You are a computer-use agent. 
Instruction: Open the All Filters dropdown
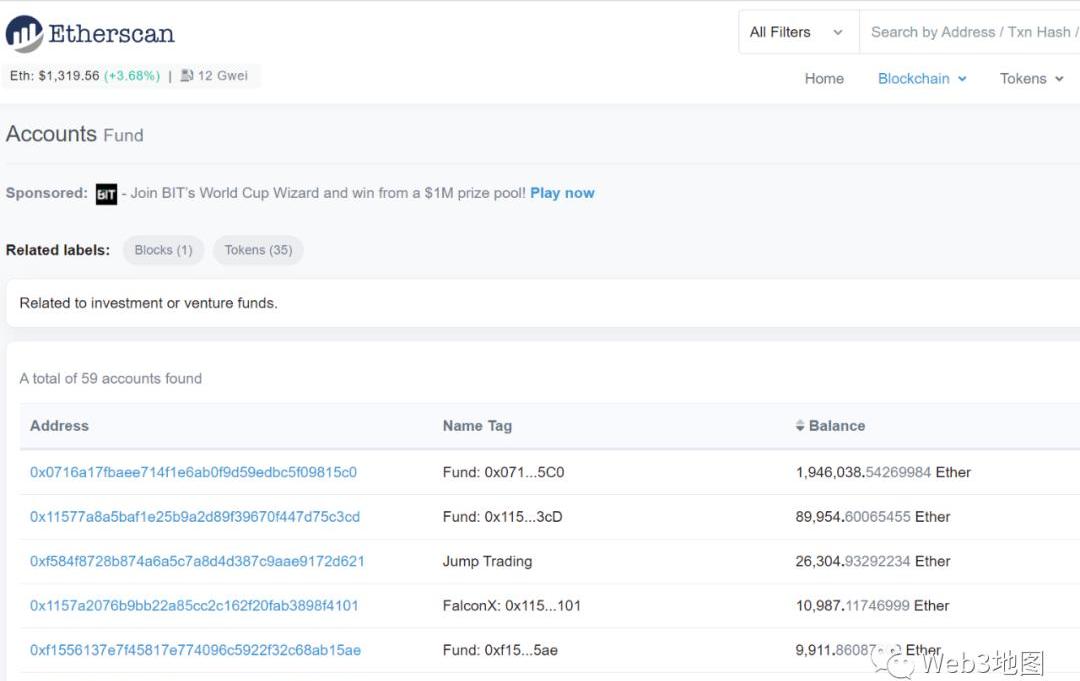pyautogui.click(x=797, y=32)
